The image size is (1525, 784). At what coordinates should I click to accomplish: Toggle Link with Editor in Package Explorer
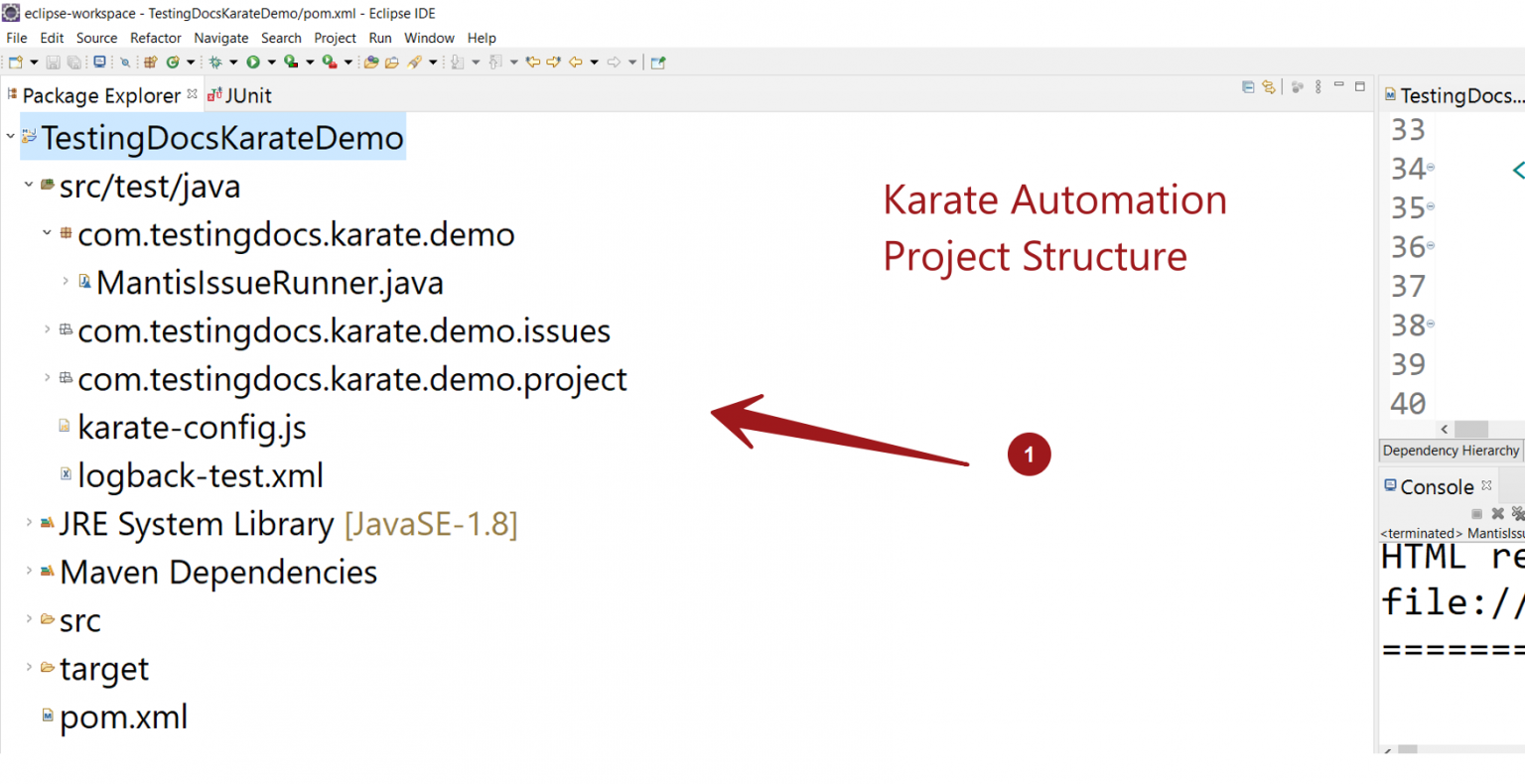pos(1269,87)
